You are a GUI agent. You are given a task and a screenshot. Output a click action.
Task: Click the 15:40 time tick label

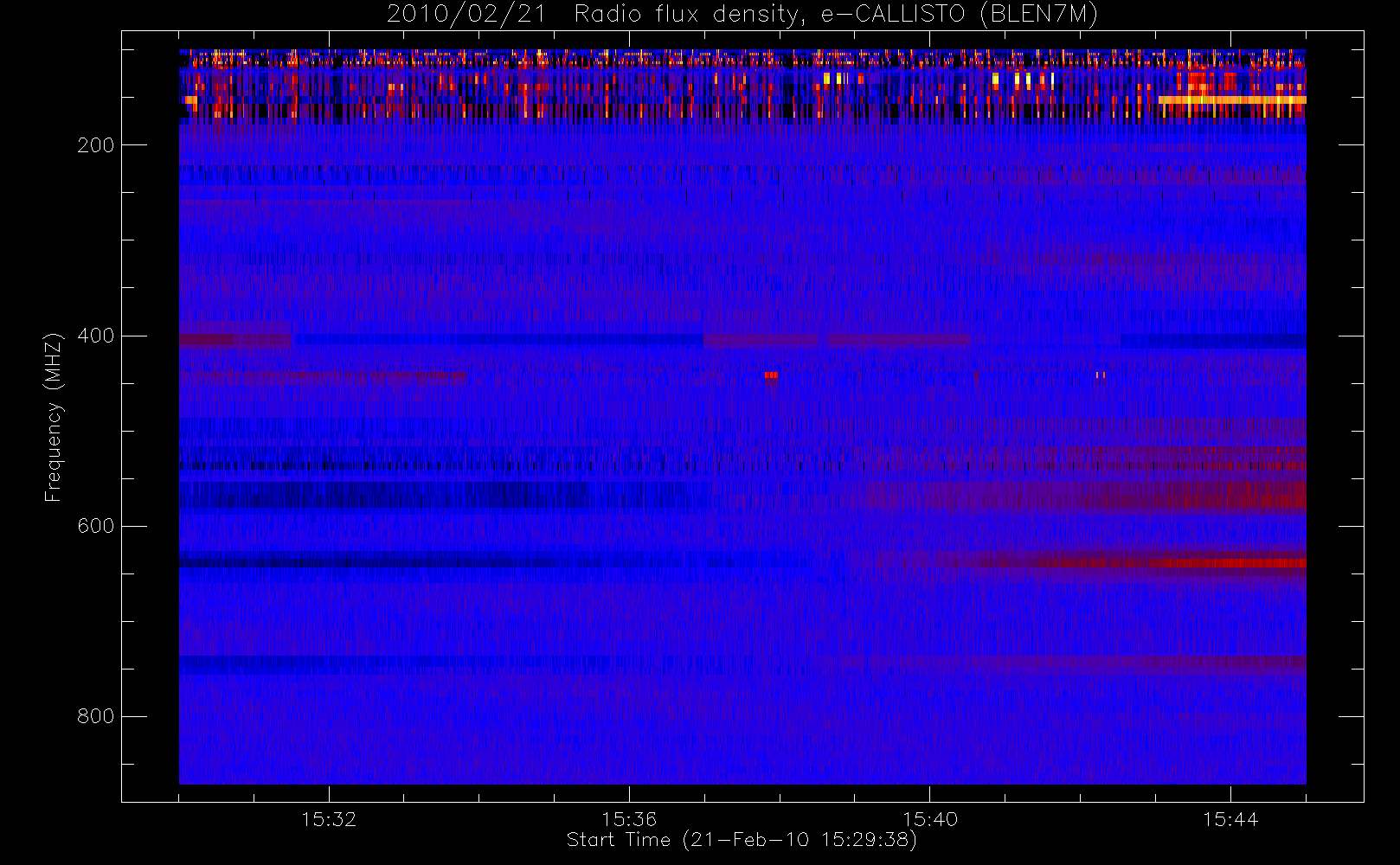point(930,819)
